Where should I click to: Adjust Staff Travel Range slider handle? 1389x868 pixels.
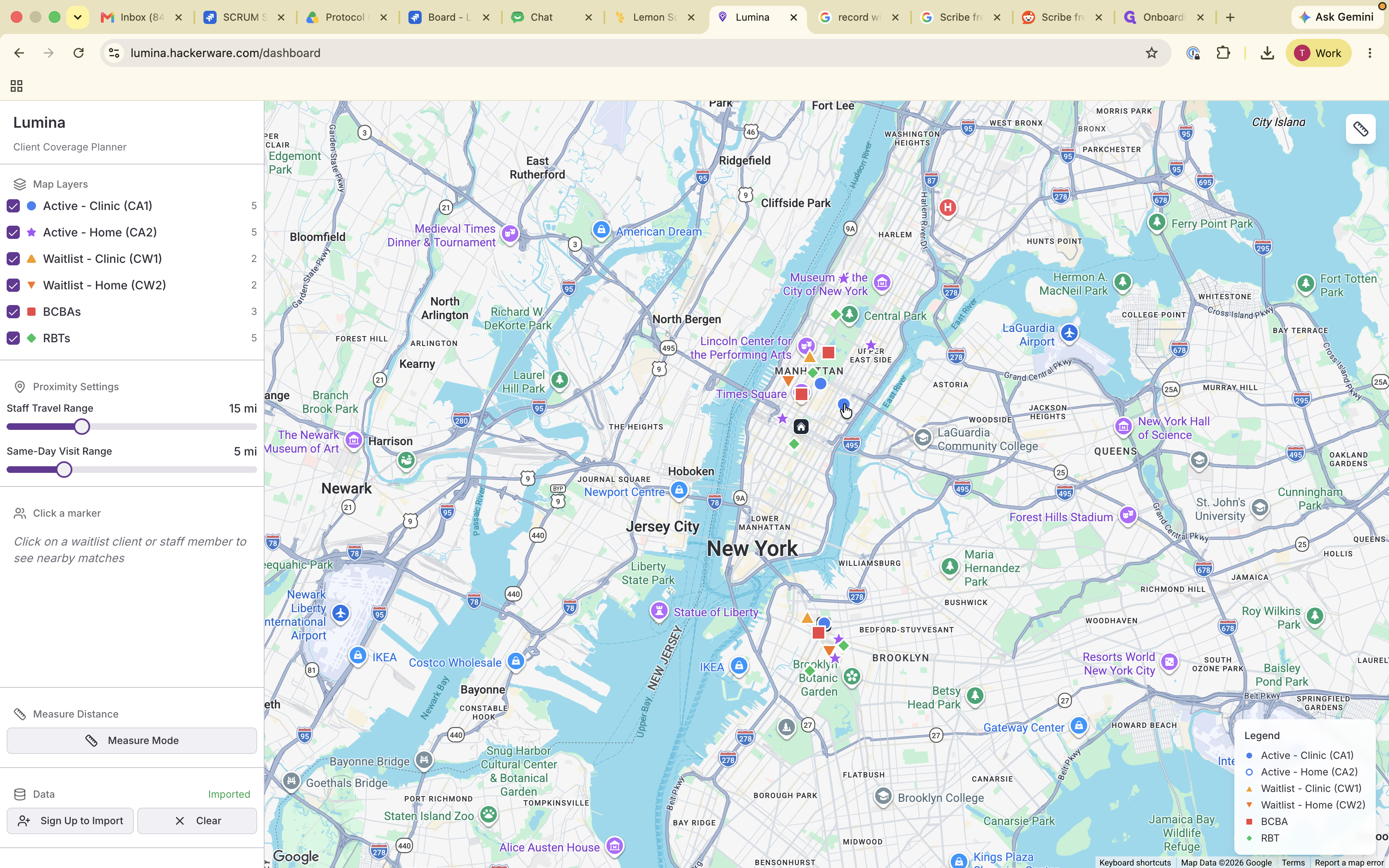tap(82, 427)
